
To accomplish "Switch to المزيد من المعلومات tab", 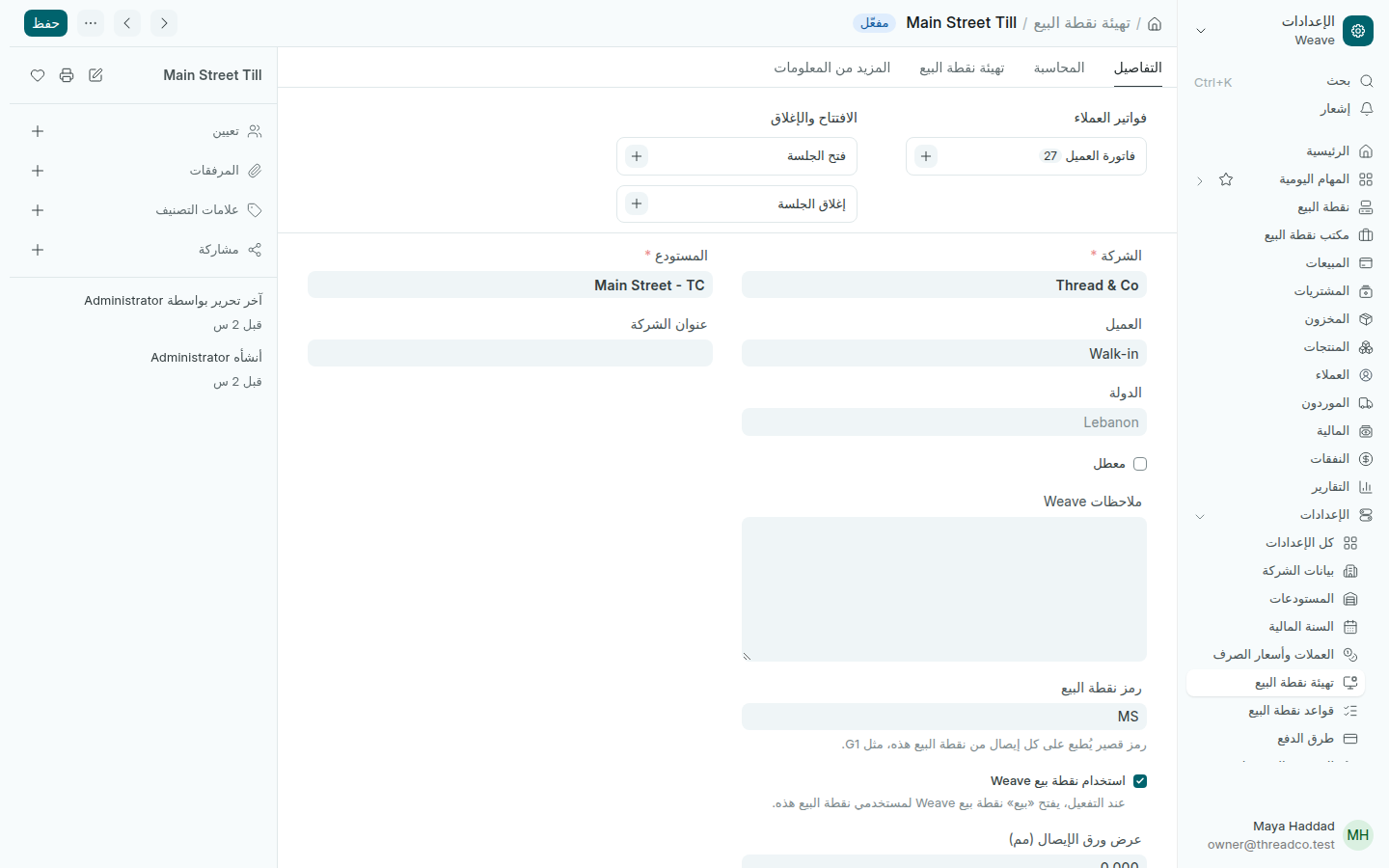I will 832,68.
